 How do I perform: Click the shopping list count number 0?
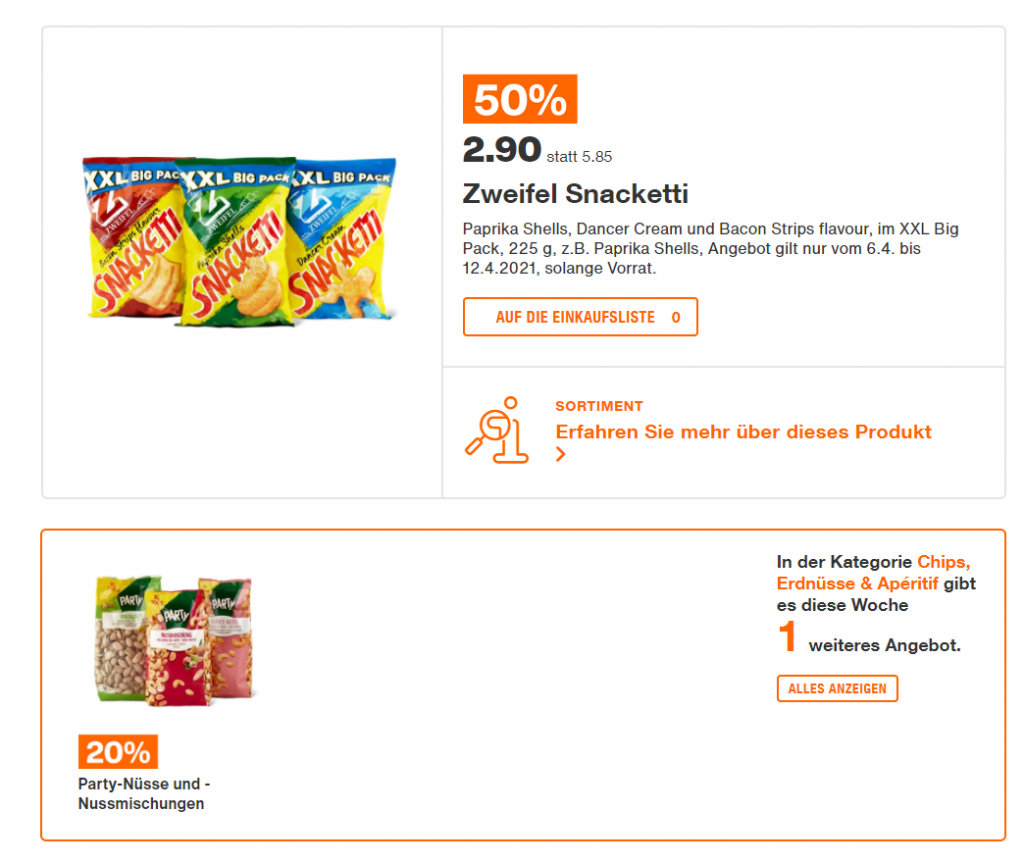pyautogui.click(x=676, y=317)
